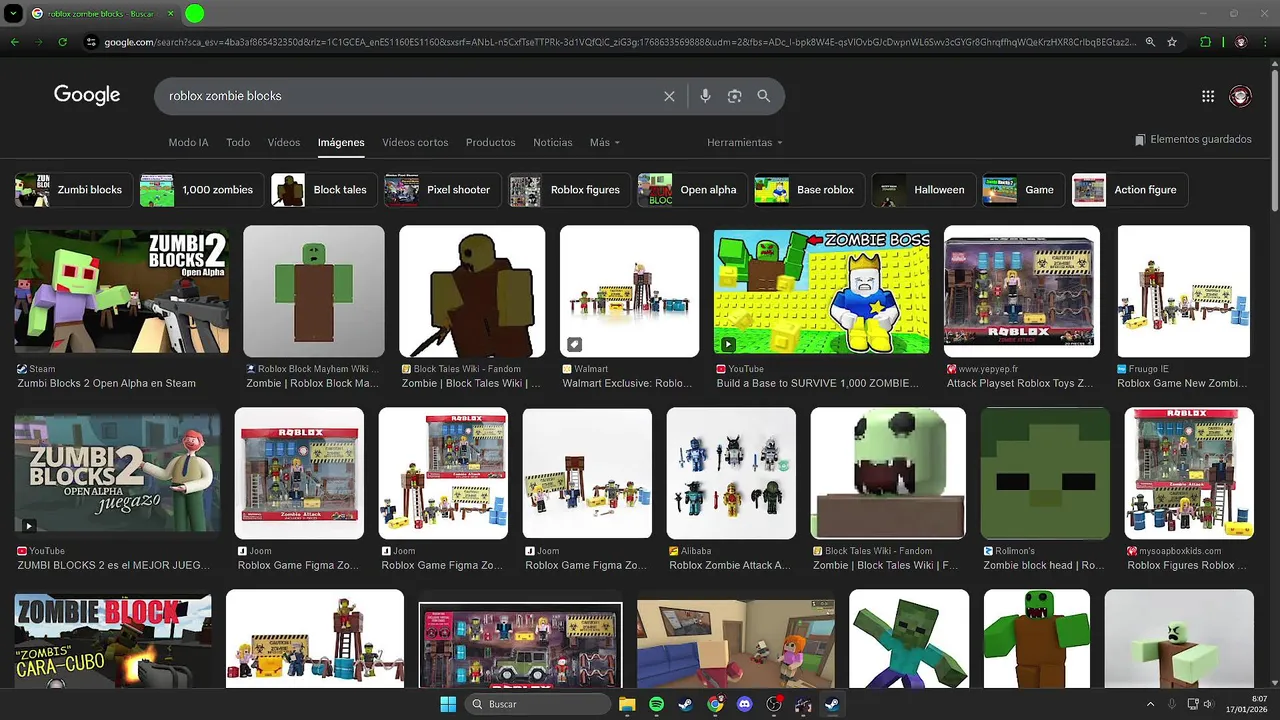This screenshot has width=1280, height=720.
Task: Select the Imágenes tab
Action: (341, 142)
